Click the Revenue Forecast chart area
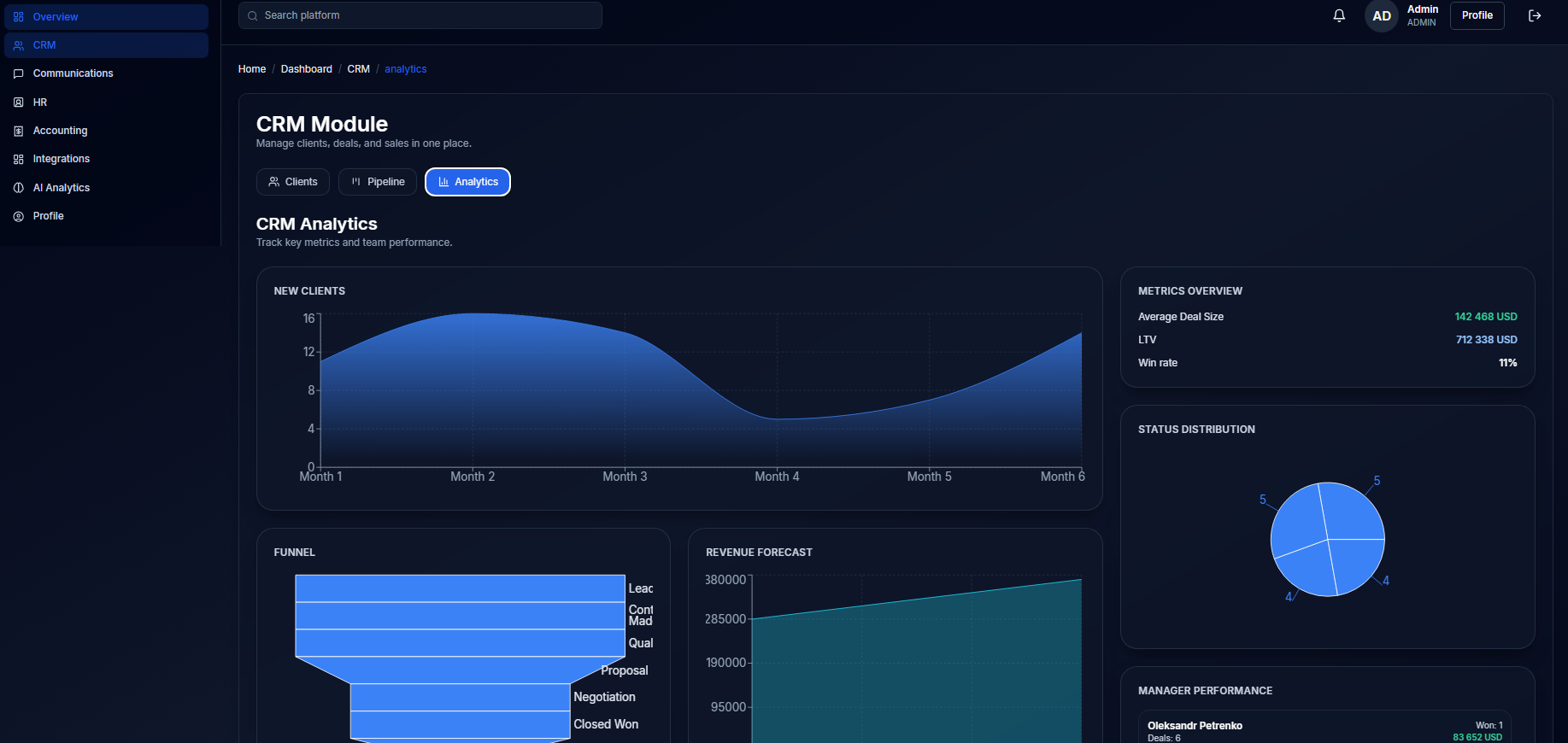1568x743 pixels. (x=917, y=659)
